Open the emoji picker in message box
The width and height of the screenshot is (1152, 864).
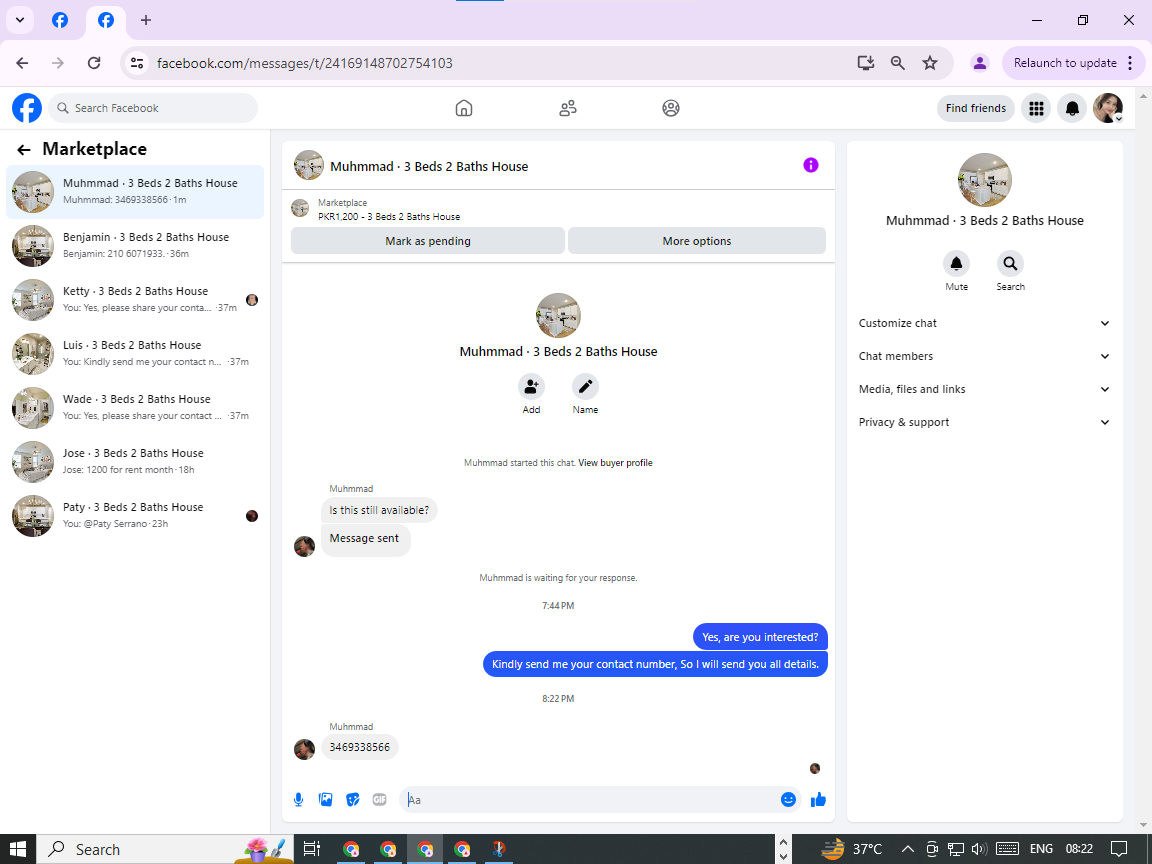point(788,799)
